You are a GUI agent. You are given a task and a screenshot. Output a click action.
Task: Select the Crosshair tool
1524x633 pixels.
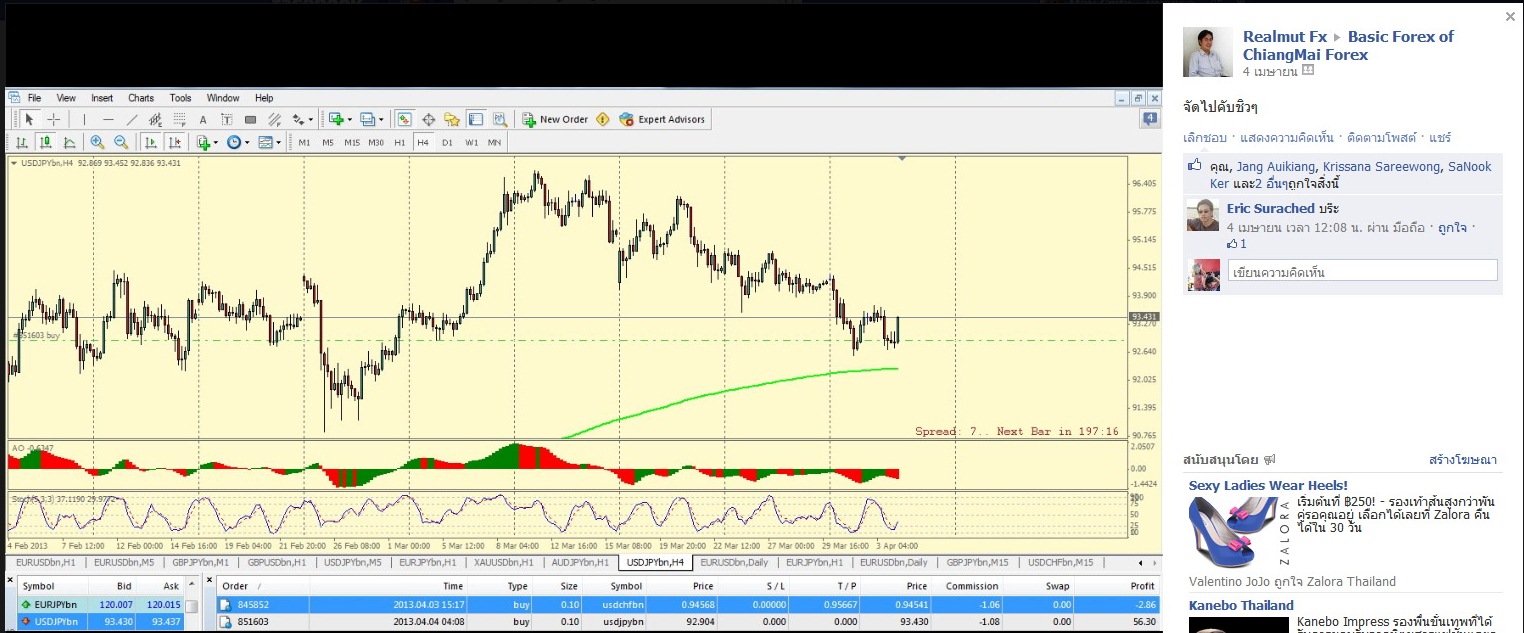pos(54,119)
